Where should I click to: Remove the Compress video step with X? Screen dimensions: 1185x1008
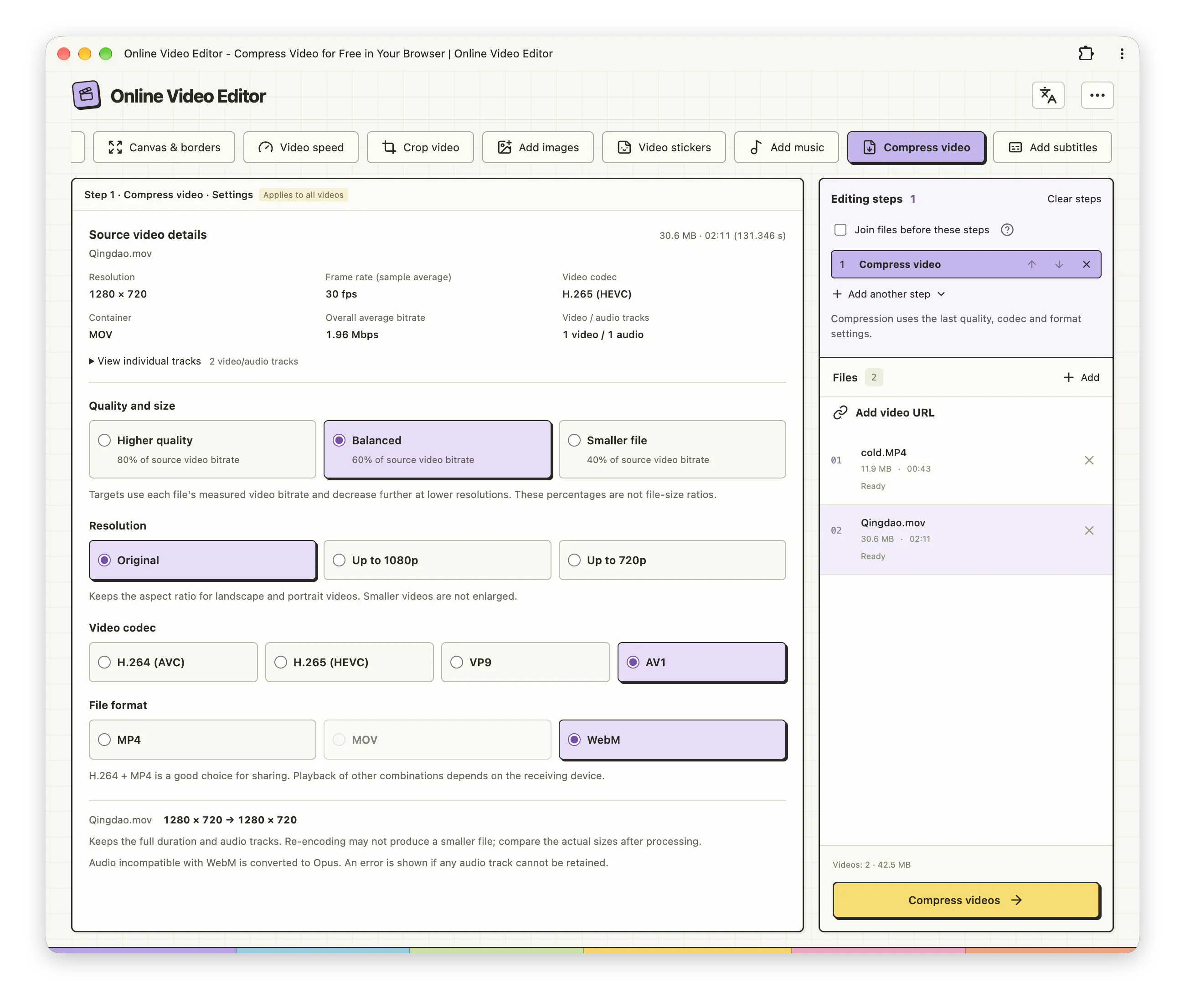1086,264
